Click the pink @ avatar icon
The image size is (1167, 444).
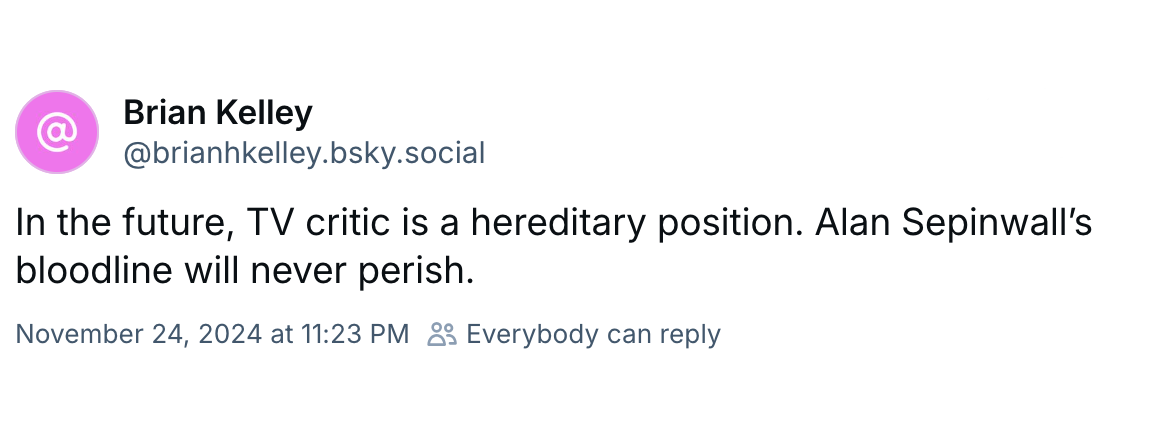click(x=57, y=131)
